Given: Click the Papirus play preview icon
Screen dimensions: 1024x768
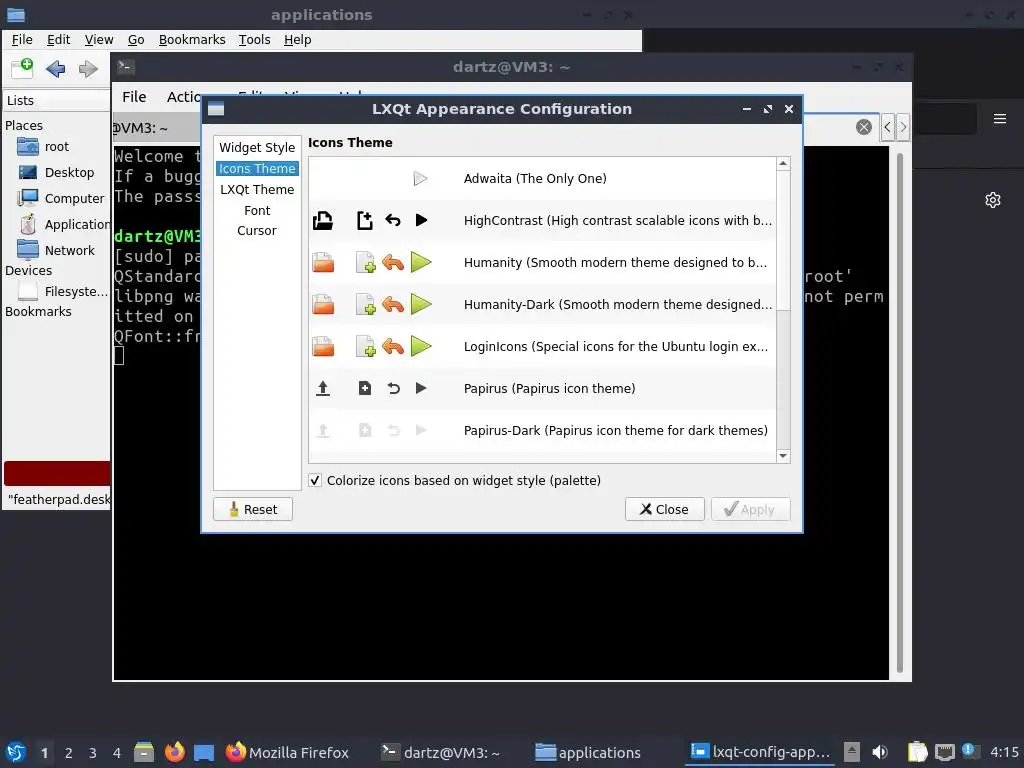Looking at the screenshot, I should pyautogui.click(x=421, y=389).
